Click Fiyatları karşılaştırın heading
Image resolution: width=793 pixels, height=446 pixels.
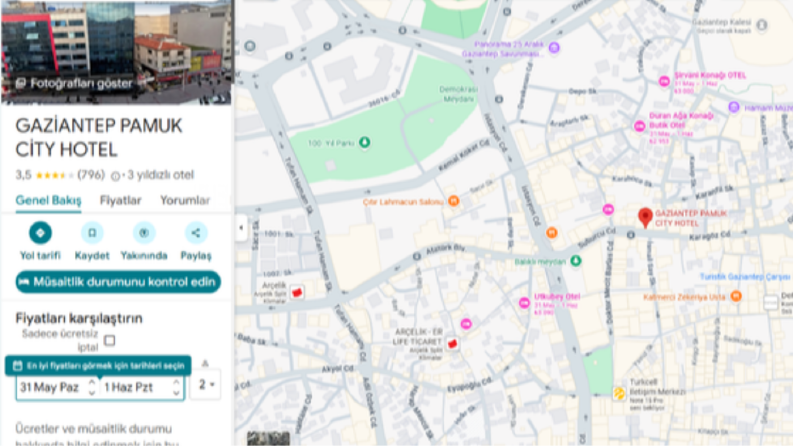click(x=79, y=318)
